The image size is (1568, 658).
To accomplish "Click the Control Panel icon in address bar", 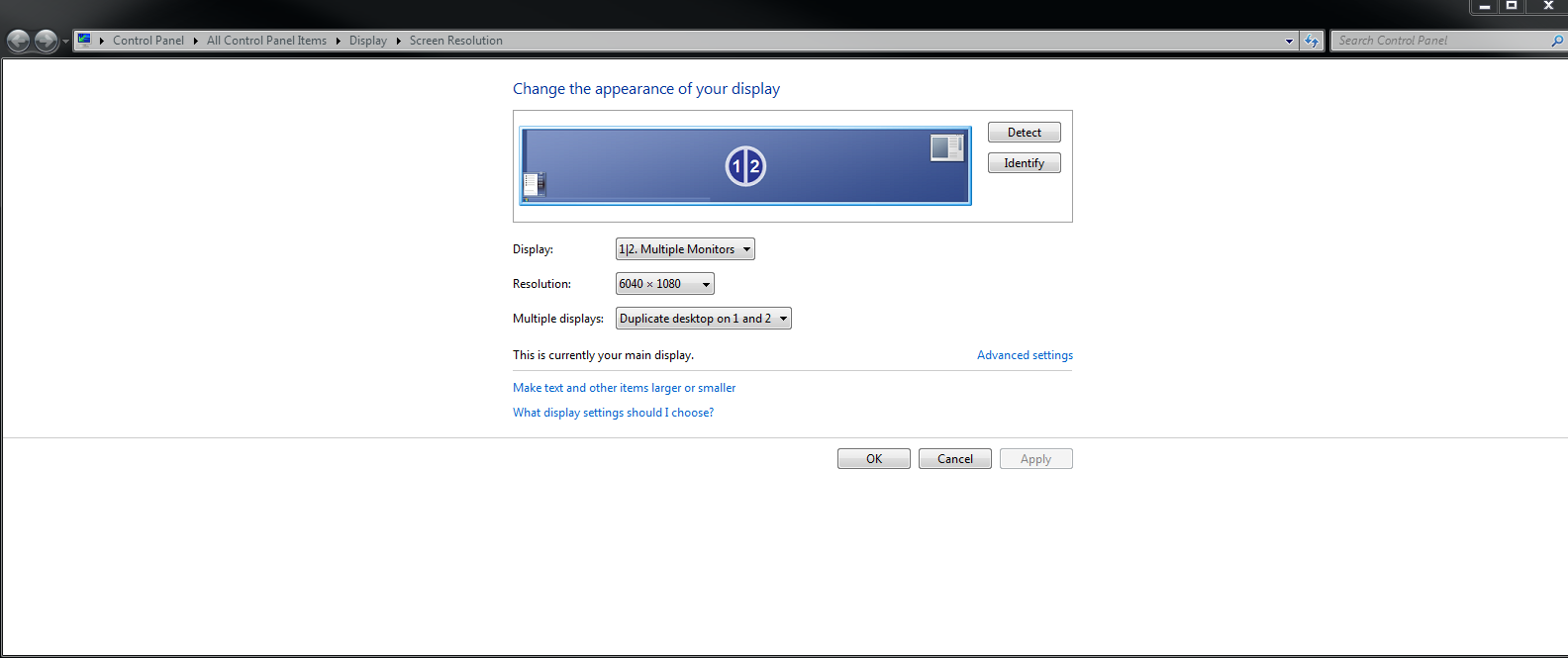I will point(84,41).
